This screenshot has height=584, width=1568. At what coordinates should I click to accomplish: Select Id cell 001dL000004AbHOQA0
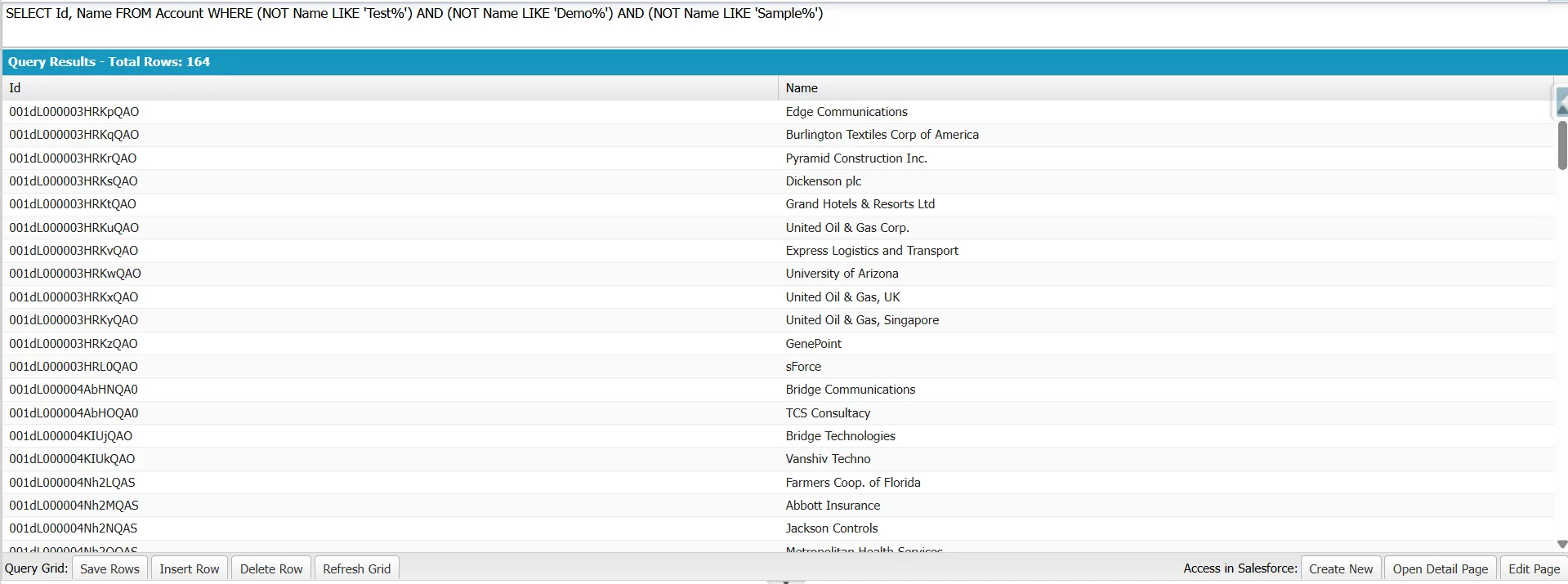point(390,413)
